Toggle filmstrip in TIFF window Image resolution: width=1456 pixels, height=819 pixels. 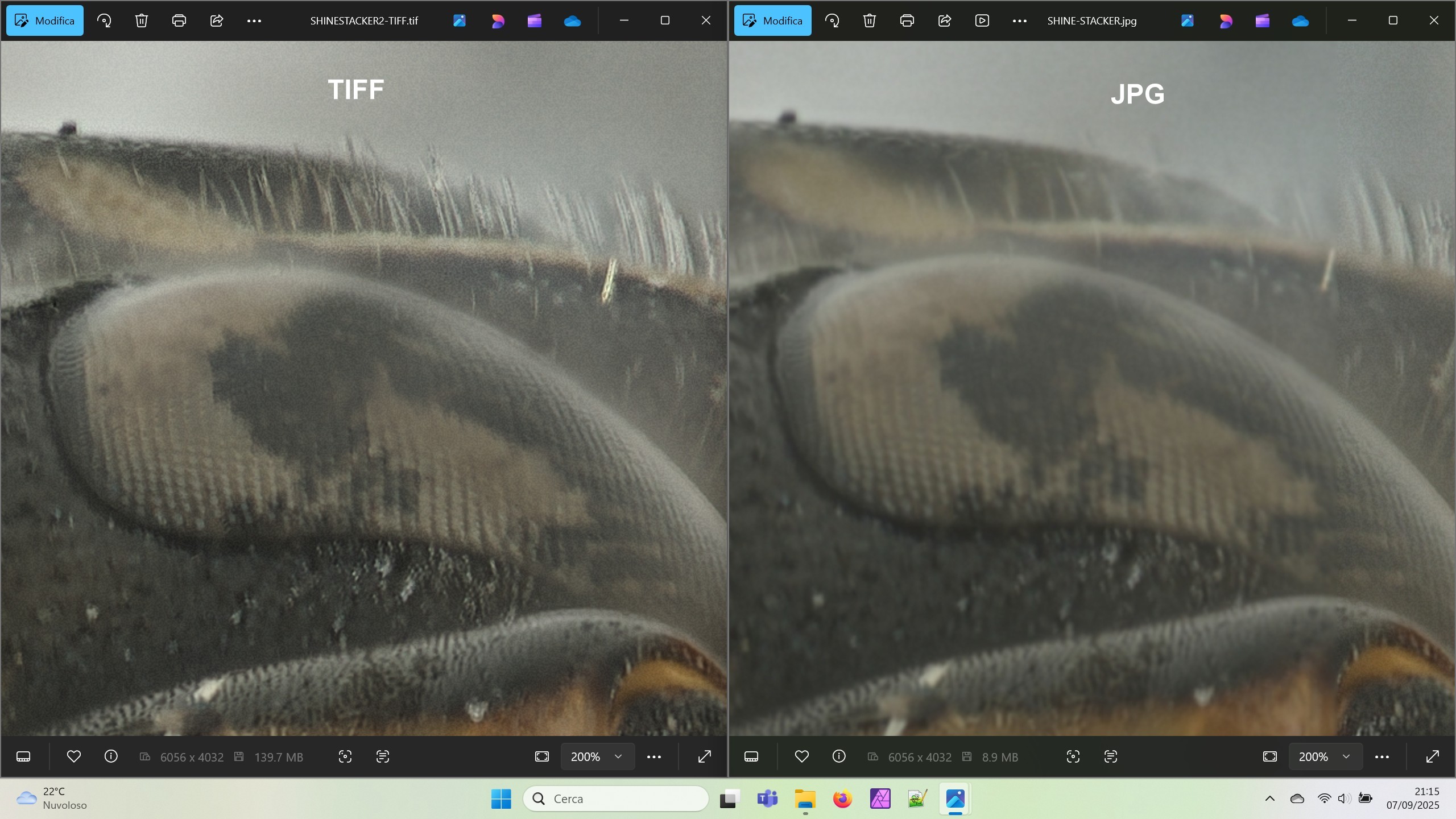click(23, 756)
